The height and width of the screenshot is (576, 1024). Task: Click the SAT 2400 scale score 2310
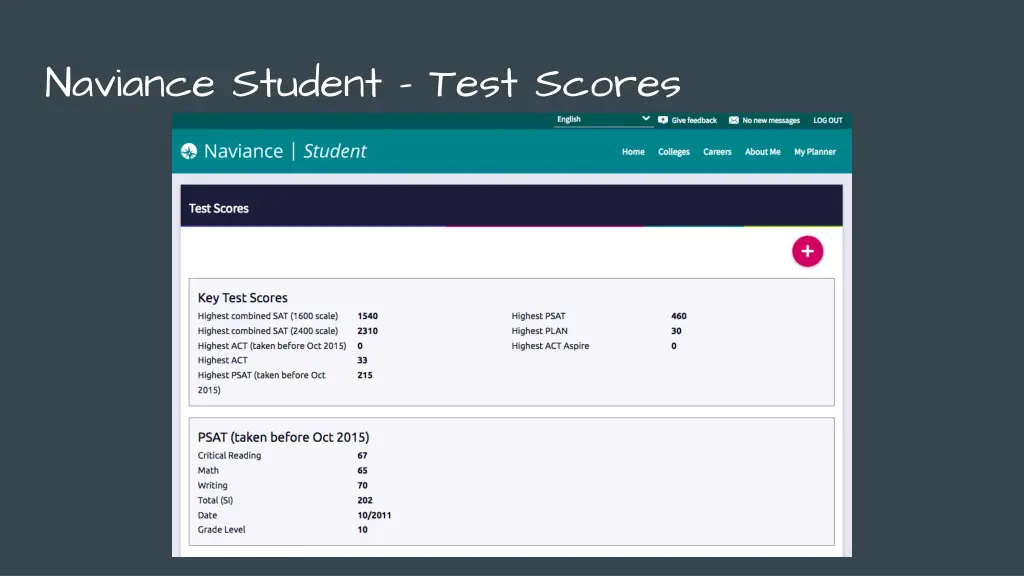[367, 331]
